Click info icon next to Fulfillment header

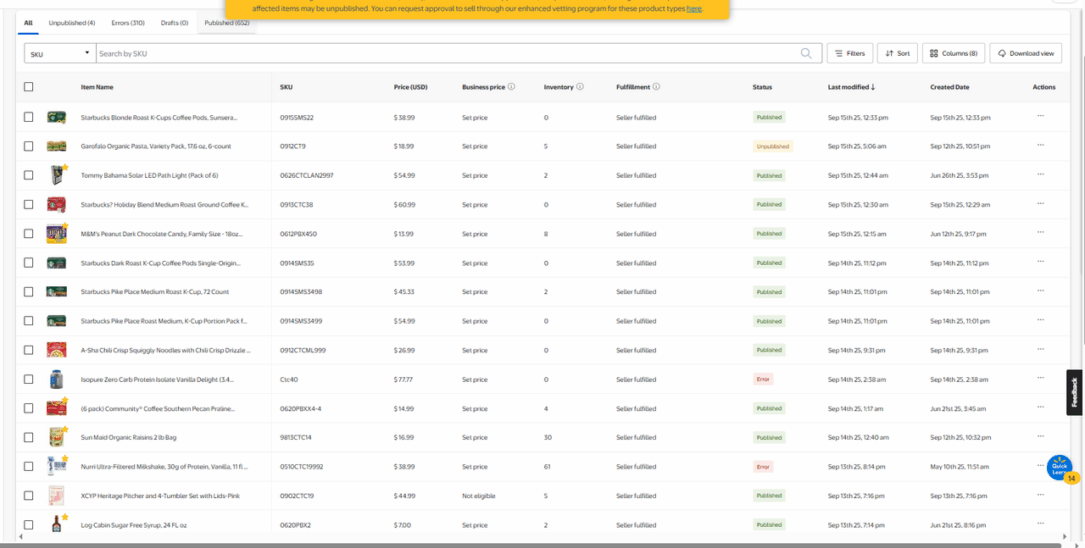pyautogui.click(x=657, y=87)
